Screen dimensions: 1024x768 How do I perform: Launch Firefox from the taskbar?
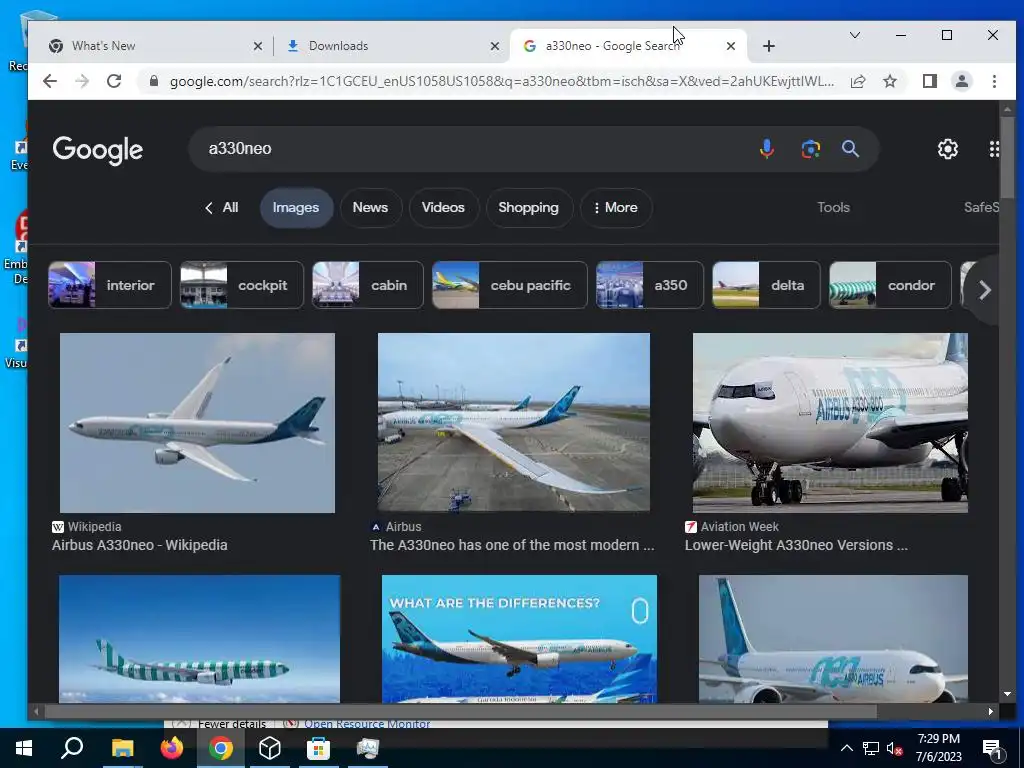click(x=172, y=748)
